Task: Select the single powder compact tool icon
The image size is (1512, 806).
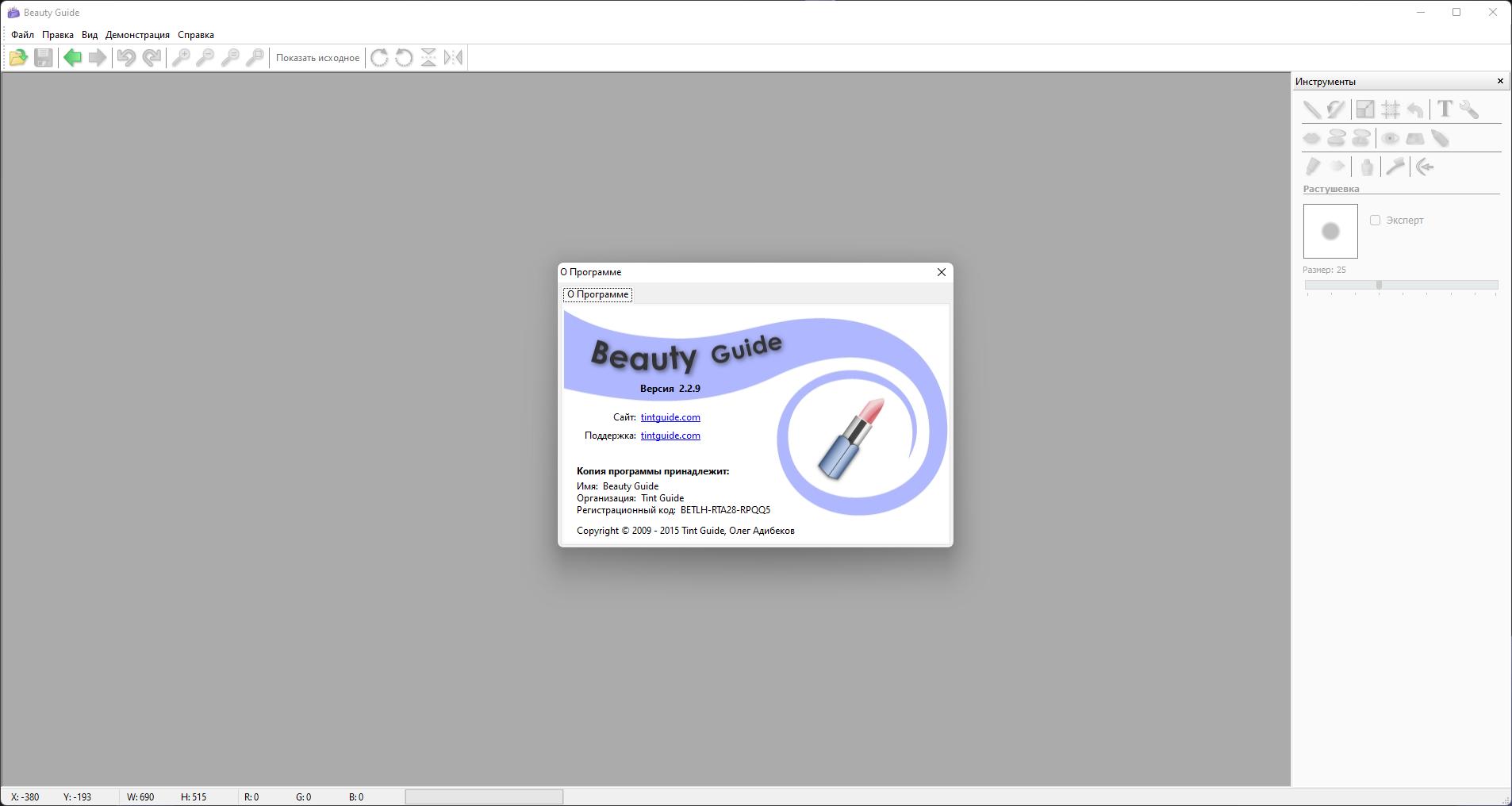Action: coord(1337,139)
